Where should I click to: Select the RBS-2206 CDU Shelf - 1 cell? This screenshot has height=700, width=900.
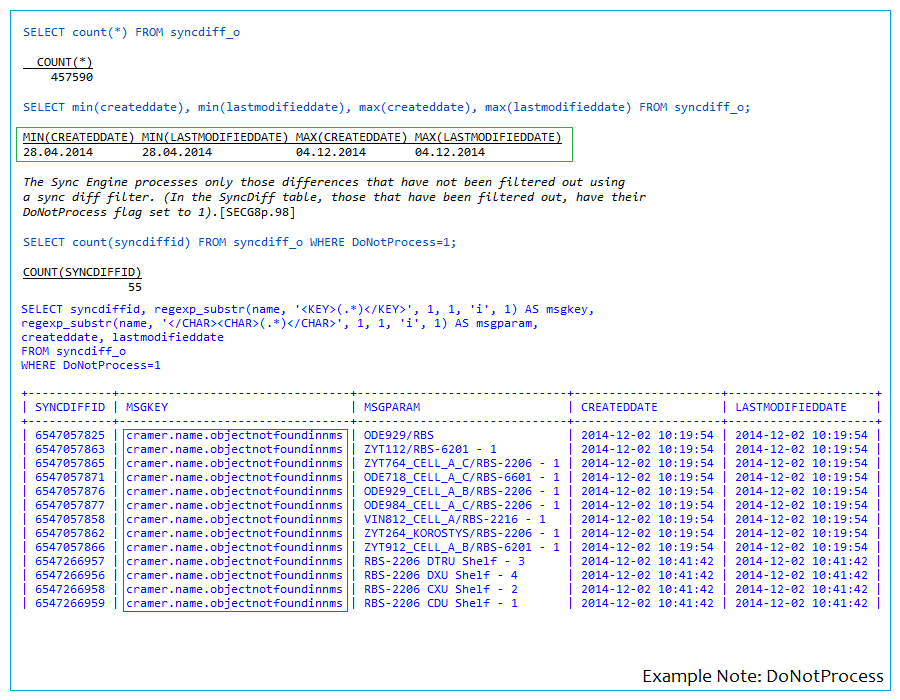coord(440,603)
